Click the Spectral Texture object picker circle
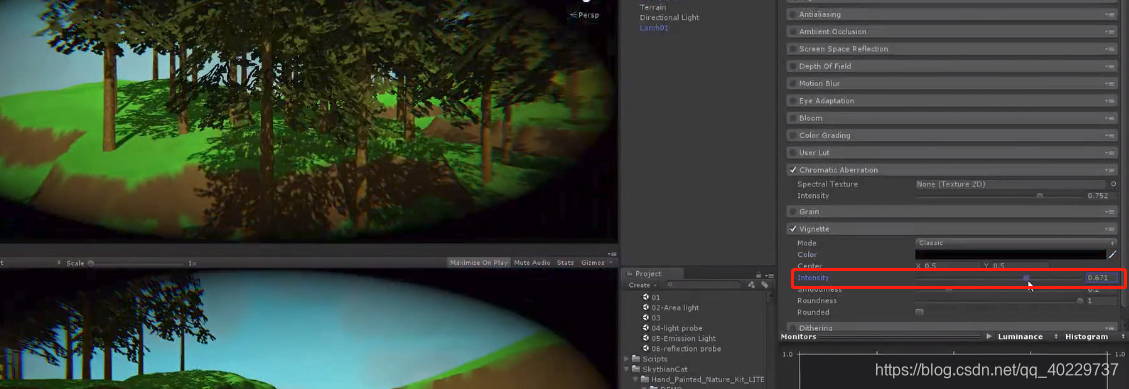 (1113, 184)
